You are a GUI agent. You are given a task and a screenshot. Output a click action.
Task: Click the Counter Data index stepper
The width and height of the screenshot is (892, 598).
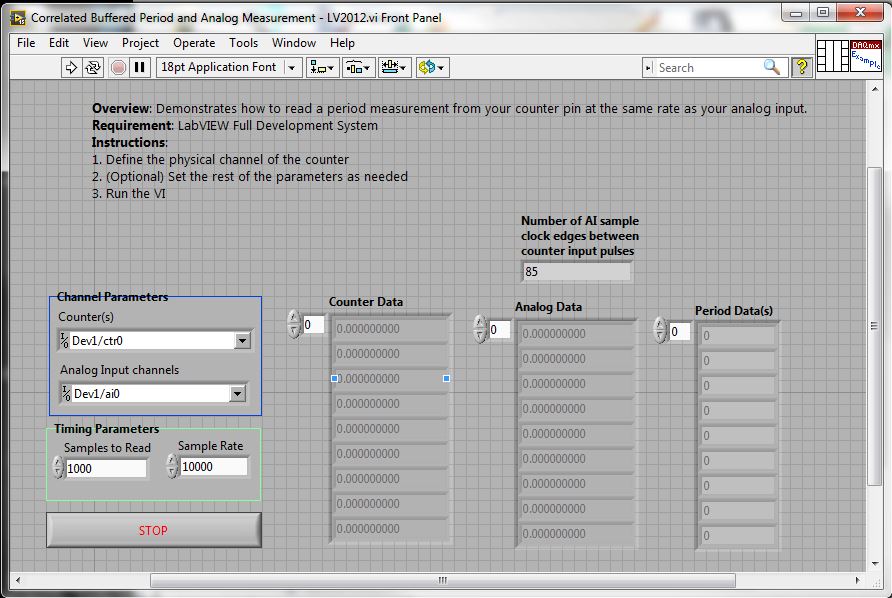294,324
